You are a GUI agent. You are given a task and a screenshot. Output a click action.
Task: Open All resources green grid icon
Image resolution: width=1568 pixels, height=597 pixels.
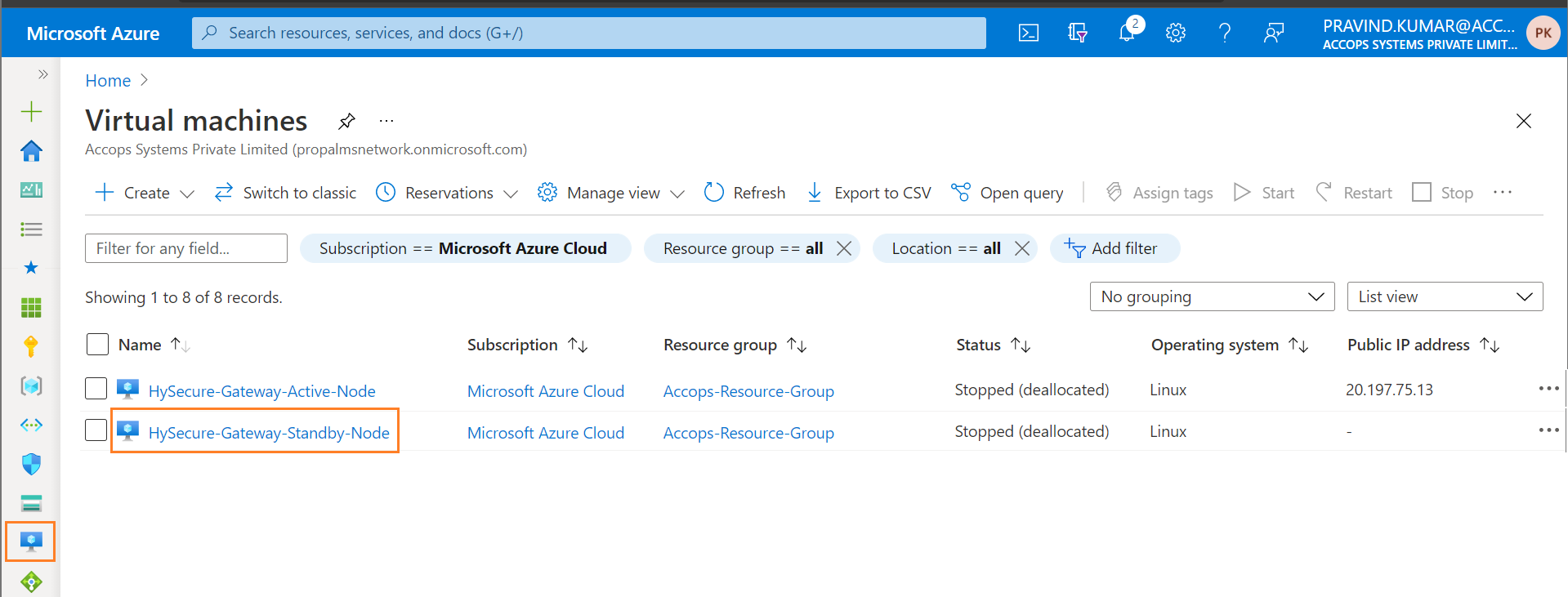(x=31, y=307)
